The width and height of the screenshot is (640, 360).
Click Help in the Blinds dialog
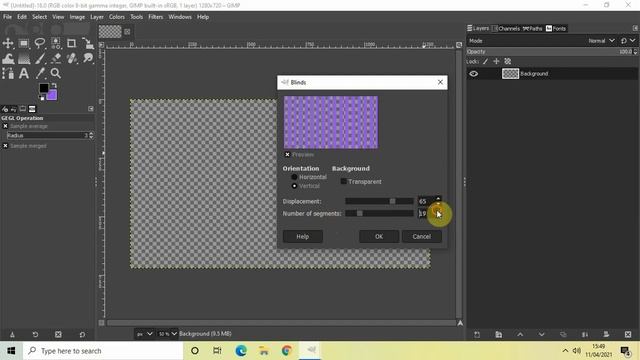[302, 236]
